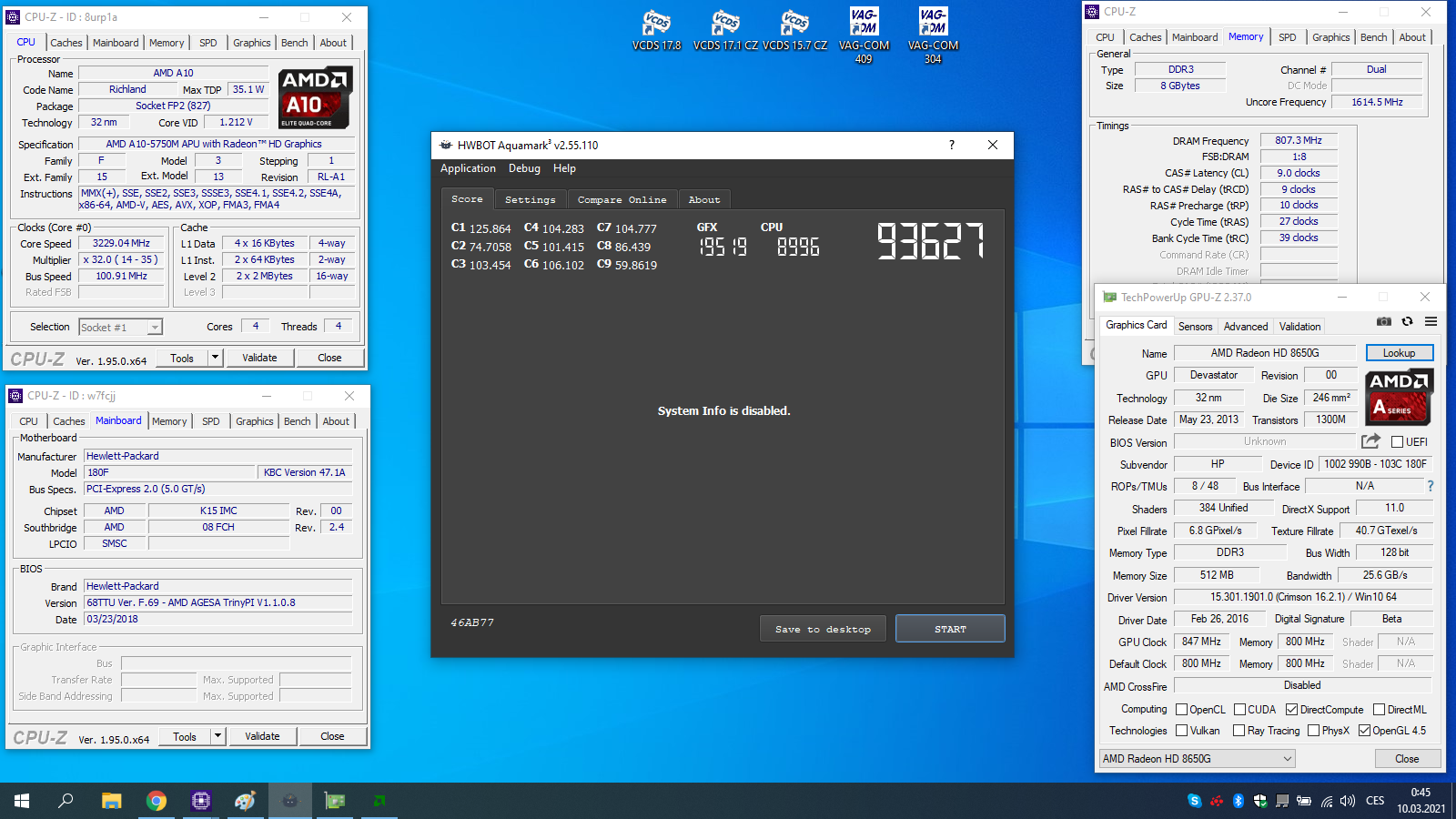Take a GPU-Z screenshot with the camera icon
Screen dimensions: 1456x819
click(x=1383, y=321)
